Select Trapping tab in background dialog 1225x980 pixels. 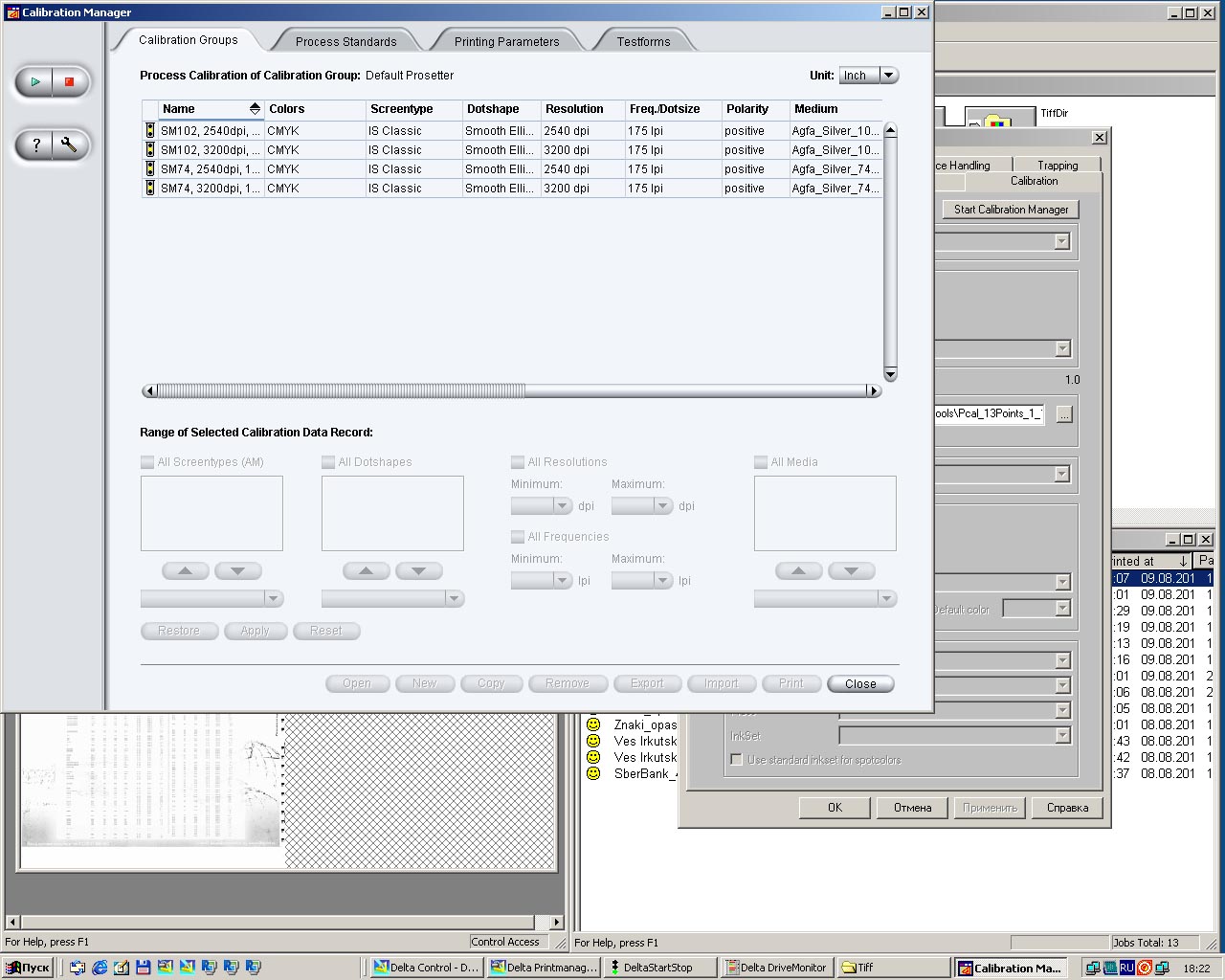(1058, 166)
